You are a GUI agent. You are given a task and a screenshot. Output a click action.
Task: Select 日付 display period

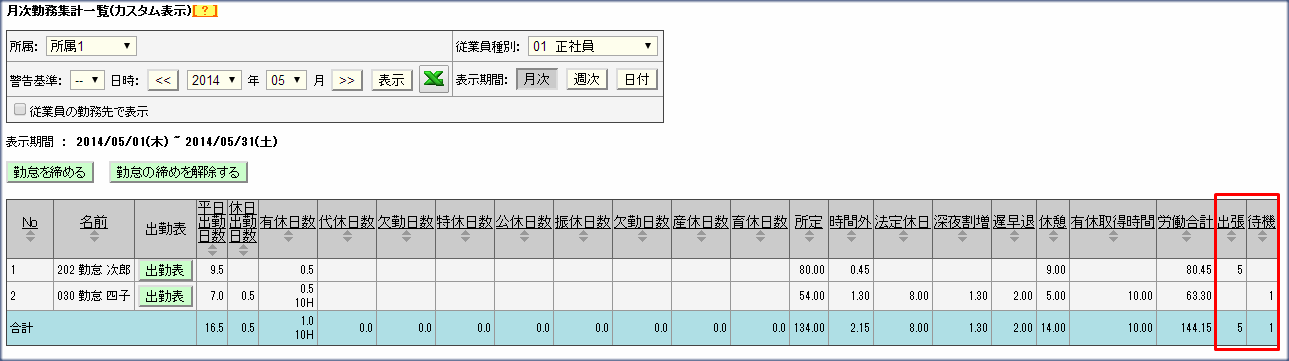(x=637, y=80)
